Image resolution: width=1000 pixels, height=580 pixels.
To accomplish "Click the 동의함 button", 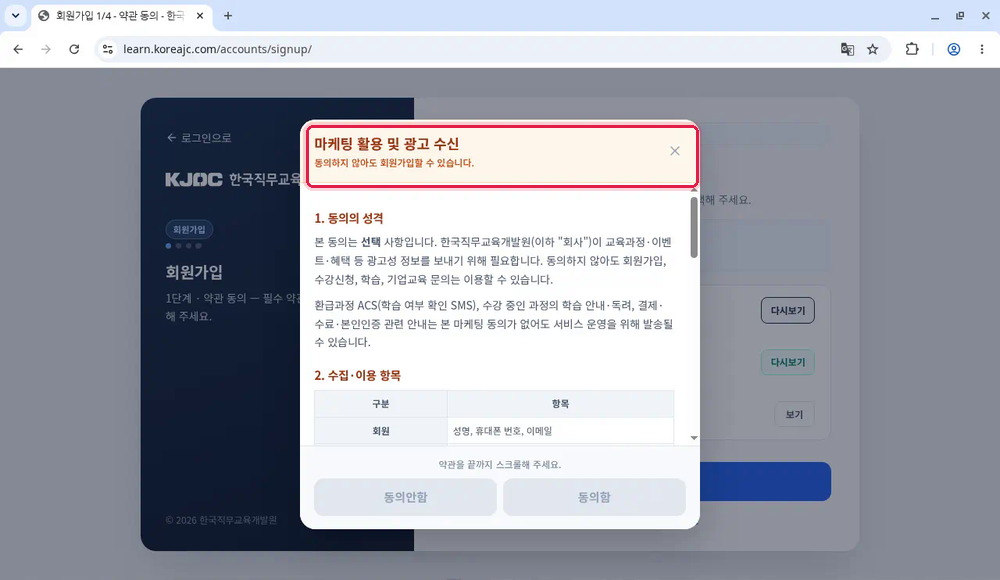I will pos(594,497).
